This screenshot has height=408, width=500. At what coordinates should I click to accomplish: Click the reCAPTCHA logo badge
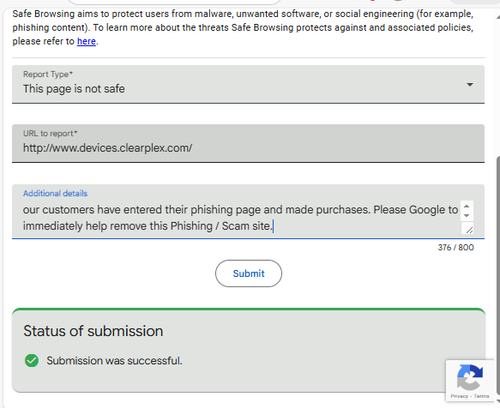point(470,377)
